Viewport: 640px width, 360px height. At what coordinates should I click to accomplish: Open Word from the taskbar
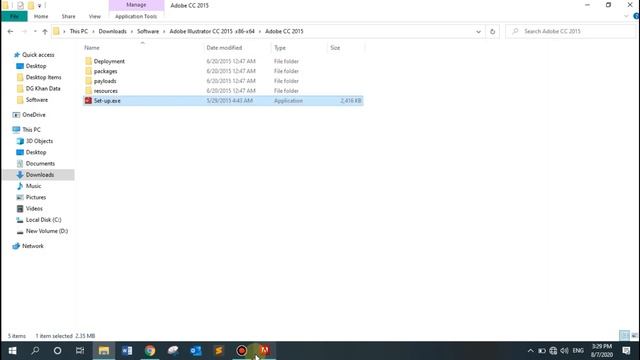127,351
